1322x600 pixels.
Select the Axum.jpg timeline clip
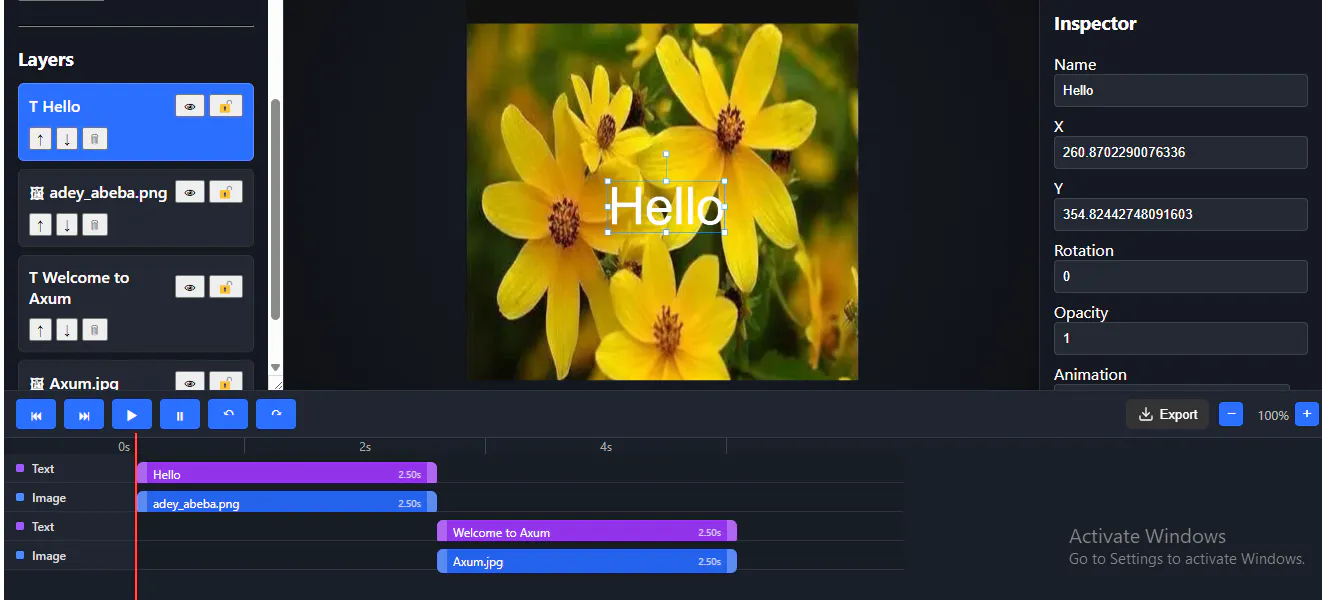(587, 561)
